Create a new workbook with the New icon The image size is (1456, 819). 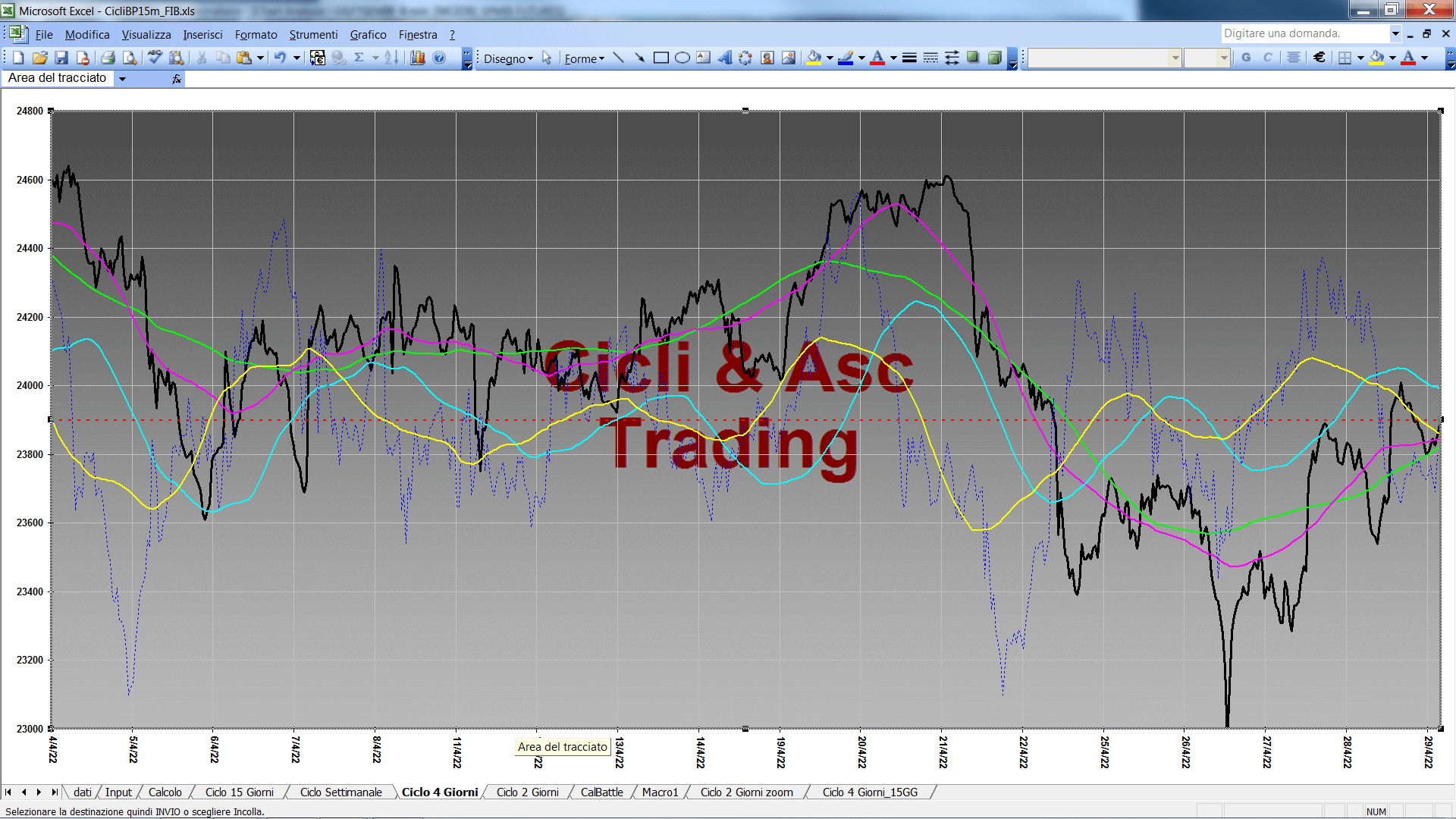tap(19, 58)
